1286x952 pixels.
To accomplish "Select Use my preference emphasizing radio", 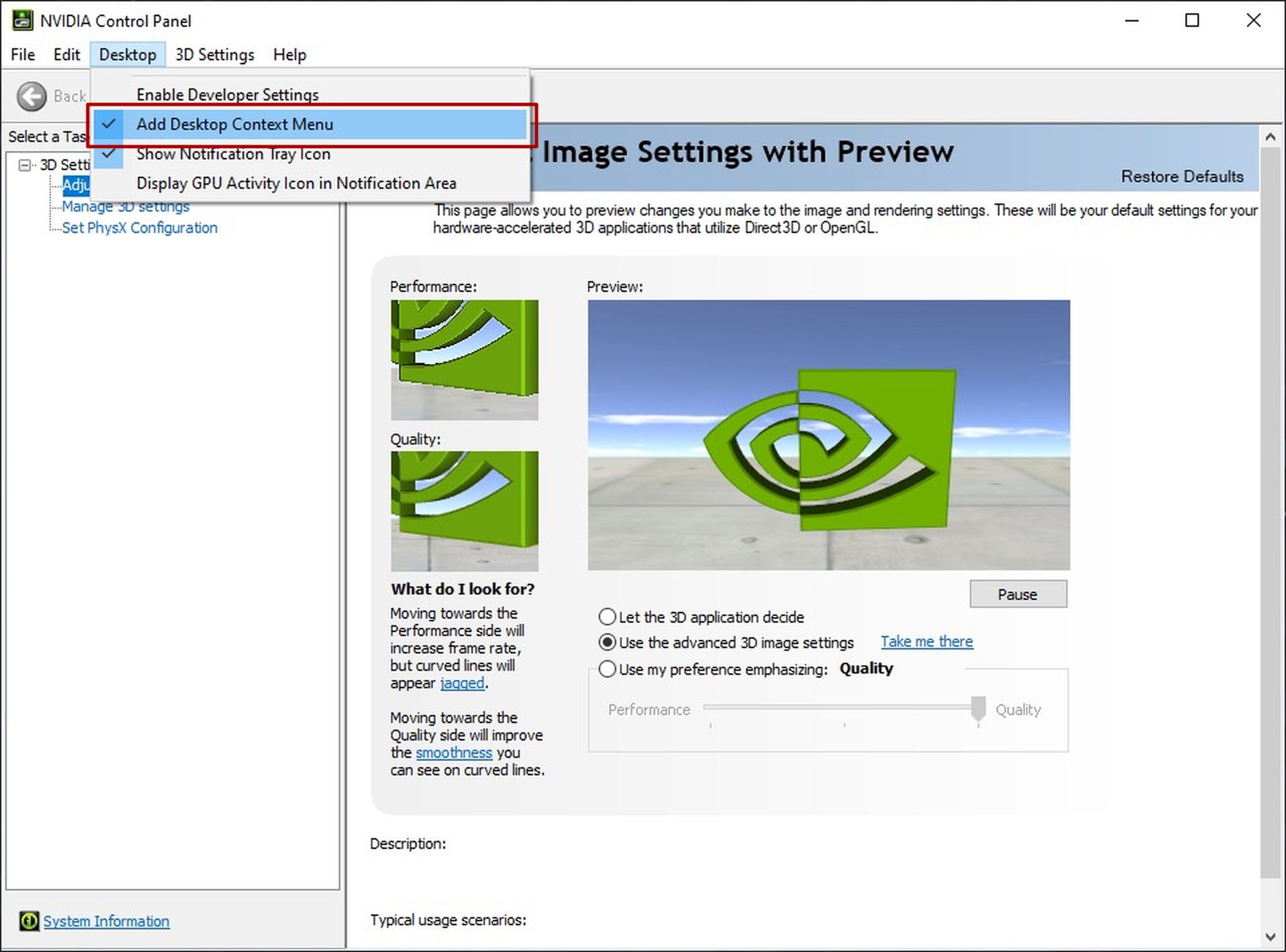I will [x=607, y=669].
